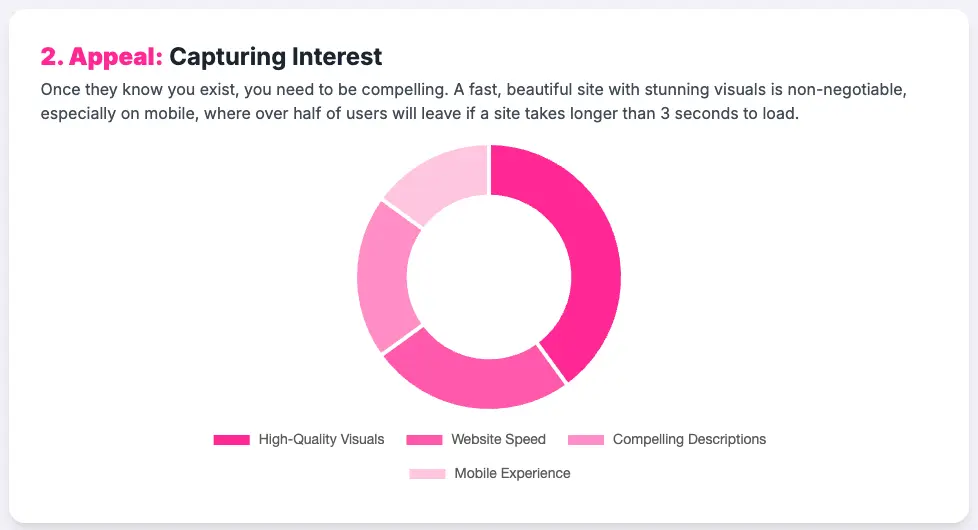Click the 'Capturing Interest' heading text
The width and height of the screenshot is (978, 530).
[x=275, y=57]
